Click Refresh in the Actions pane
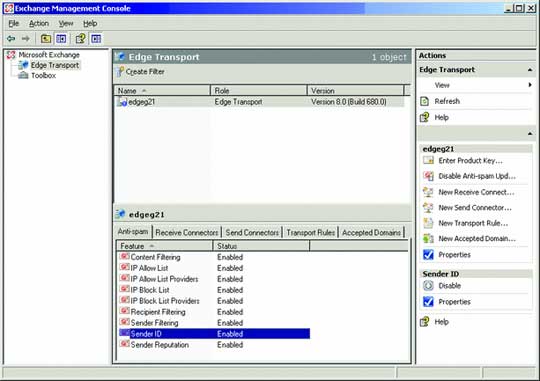This screenshot has width=540, height=381. point(447,101)
